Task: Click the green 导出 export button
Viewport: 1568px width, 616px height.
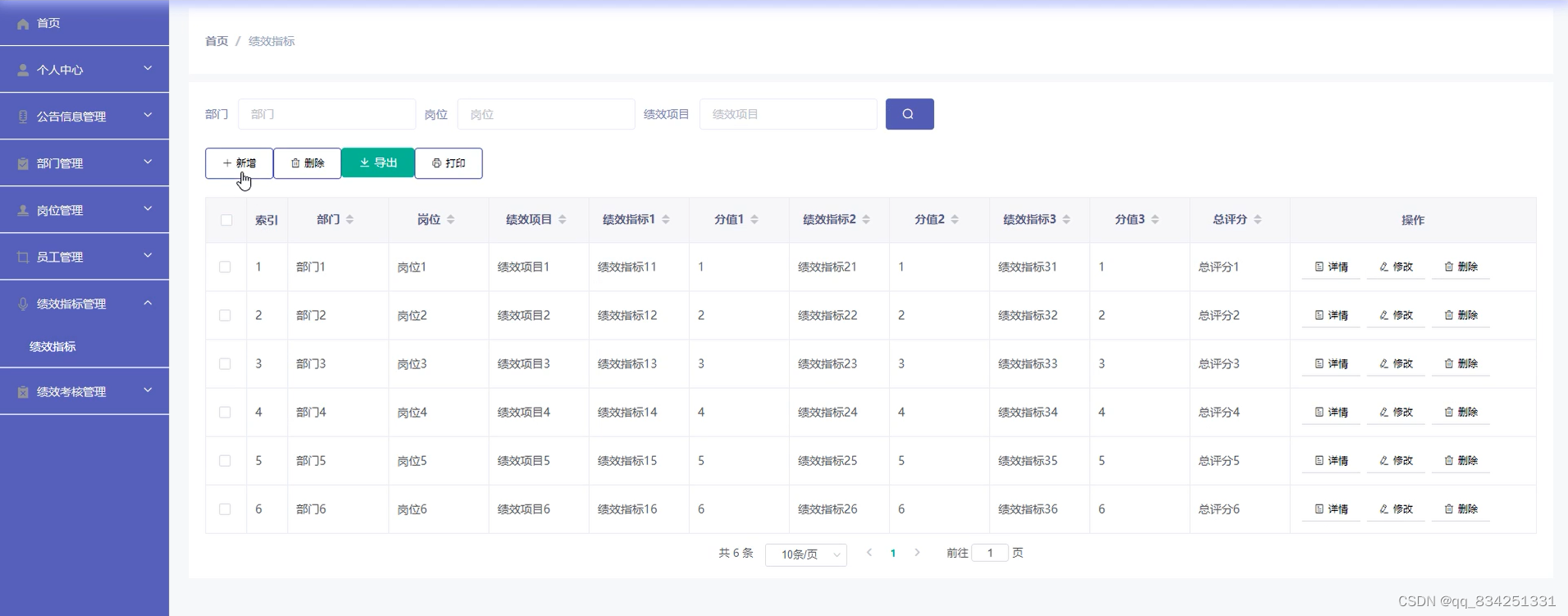Action: (377, 163)
